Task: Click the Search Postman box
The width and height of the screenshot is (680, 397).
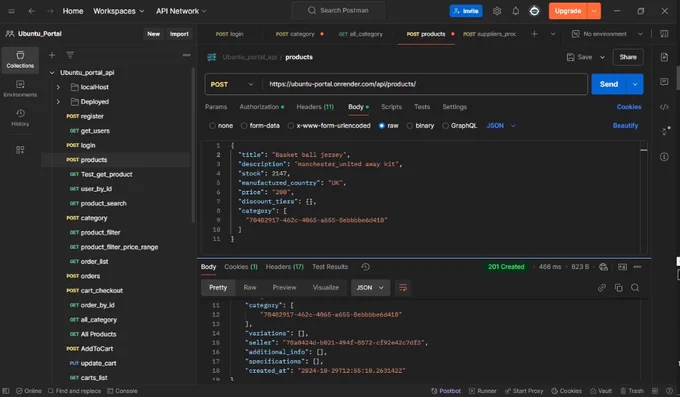Action: (338, 10)
